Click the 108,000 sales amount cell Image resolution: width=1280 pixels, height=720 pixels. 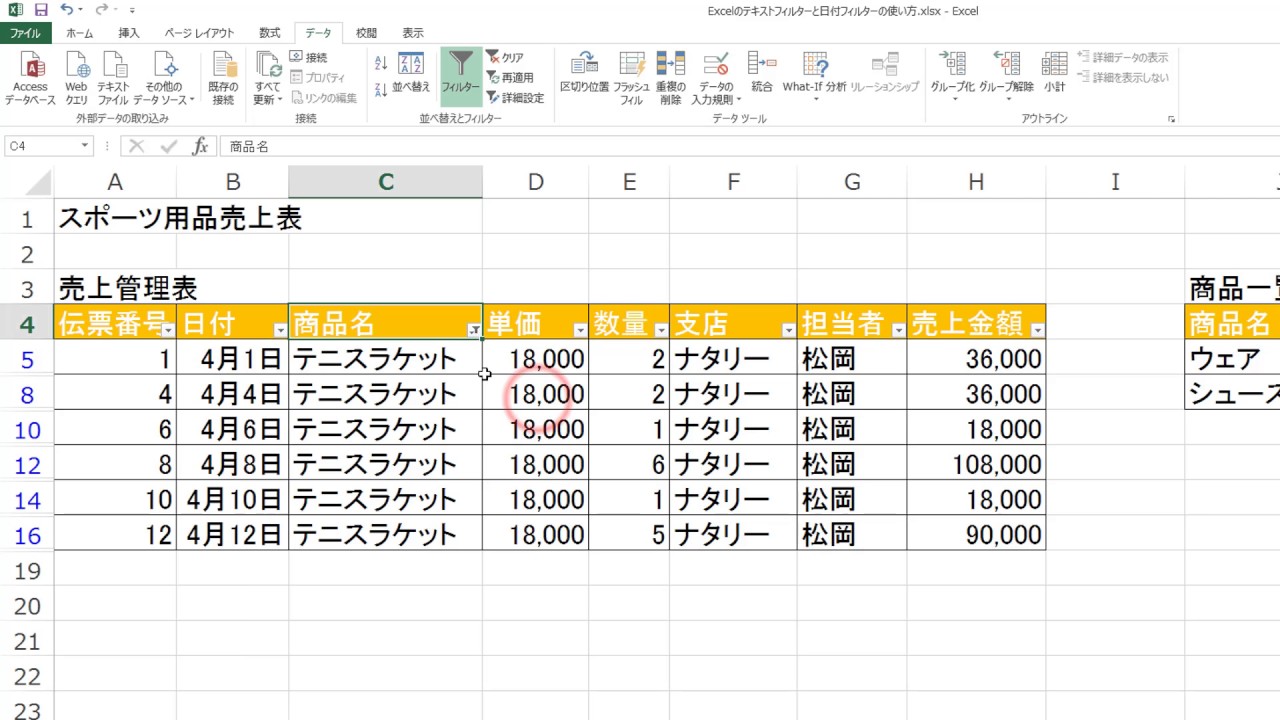976,464
